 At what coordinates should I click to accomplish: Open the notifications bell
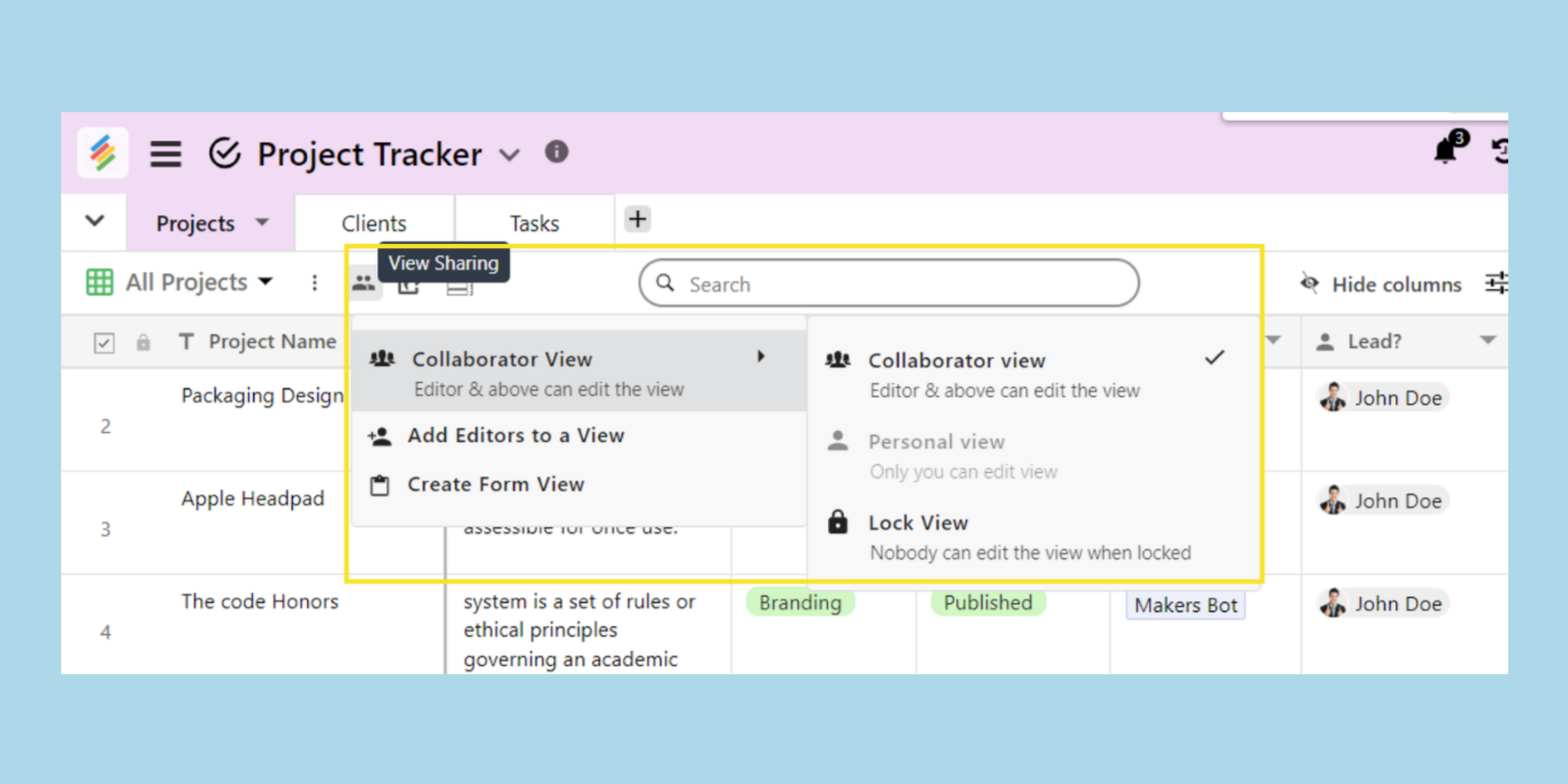click(1445, 150)
